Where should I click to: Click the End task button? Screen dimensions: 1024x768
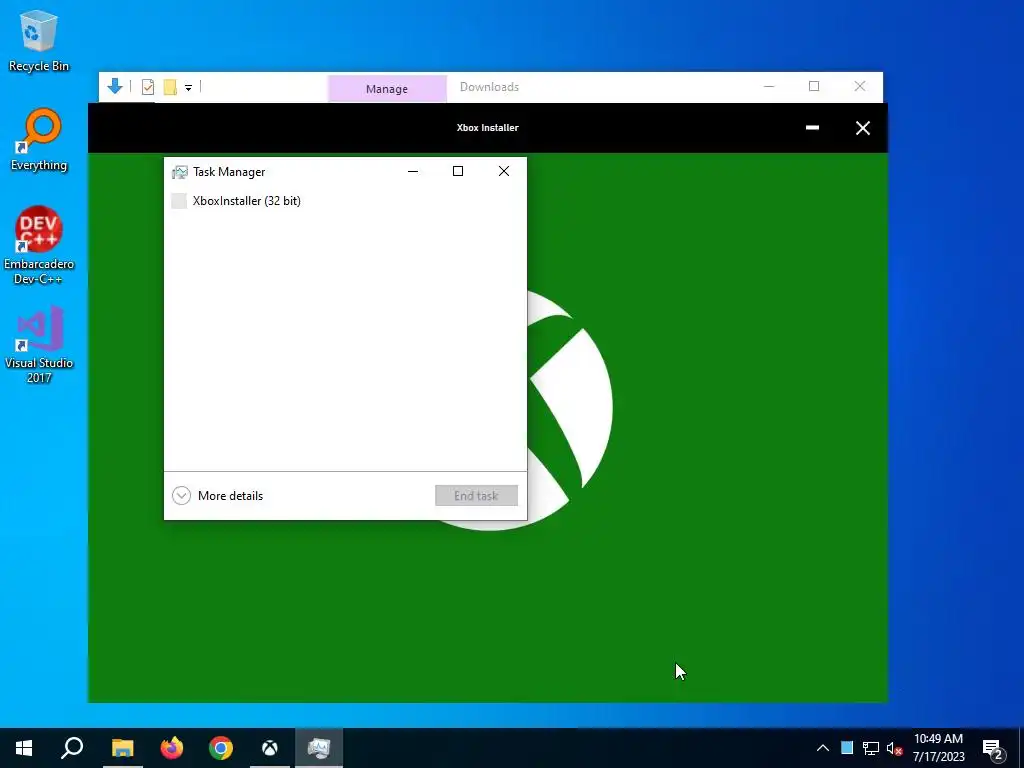coord(476,496)
